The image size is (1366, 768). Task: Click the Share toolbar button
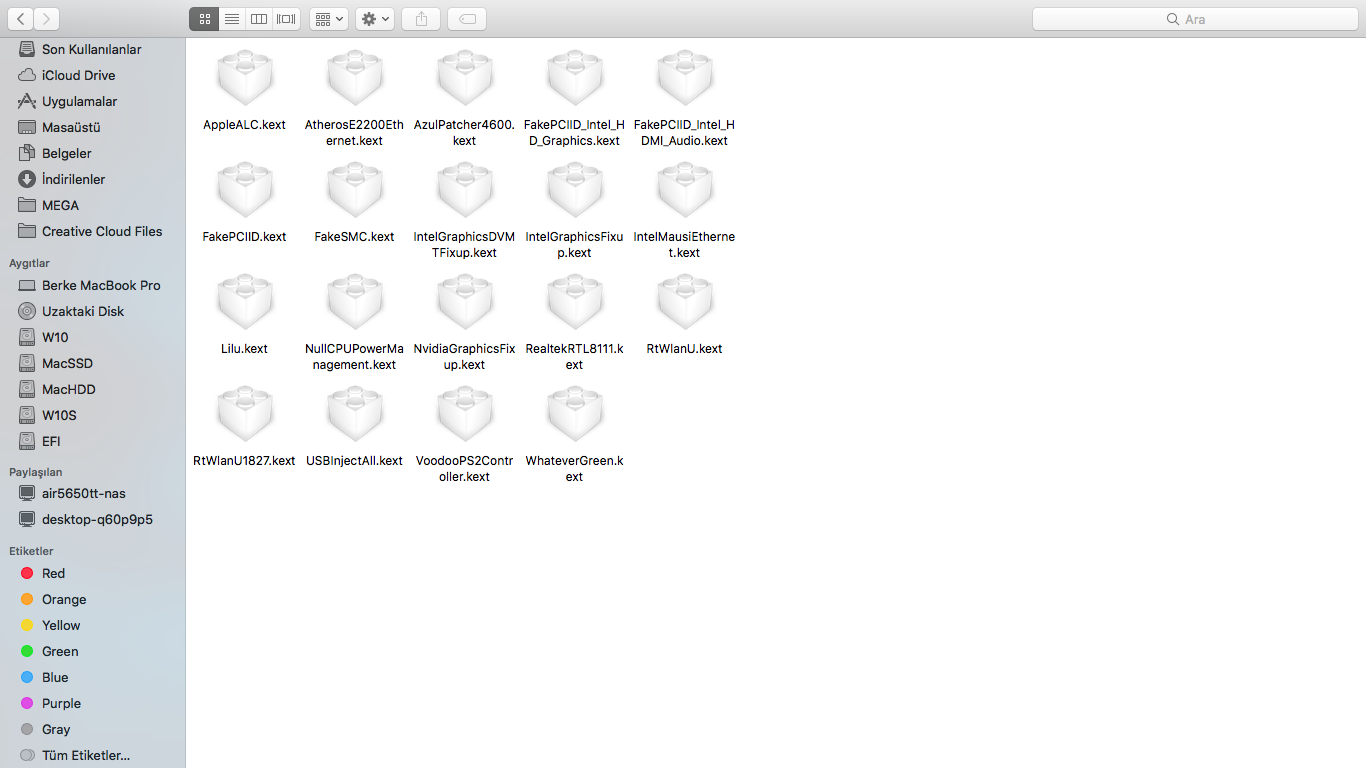[421, 19]
